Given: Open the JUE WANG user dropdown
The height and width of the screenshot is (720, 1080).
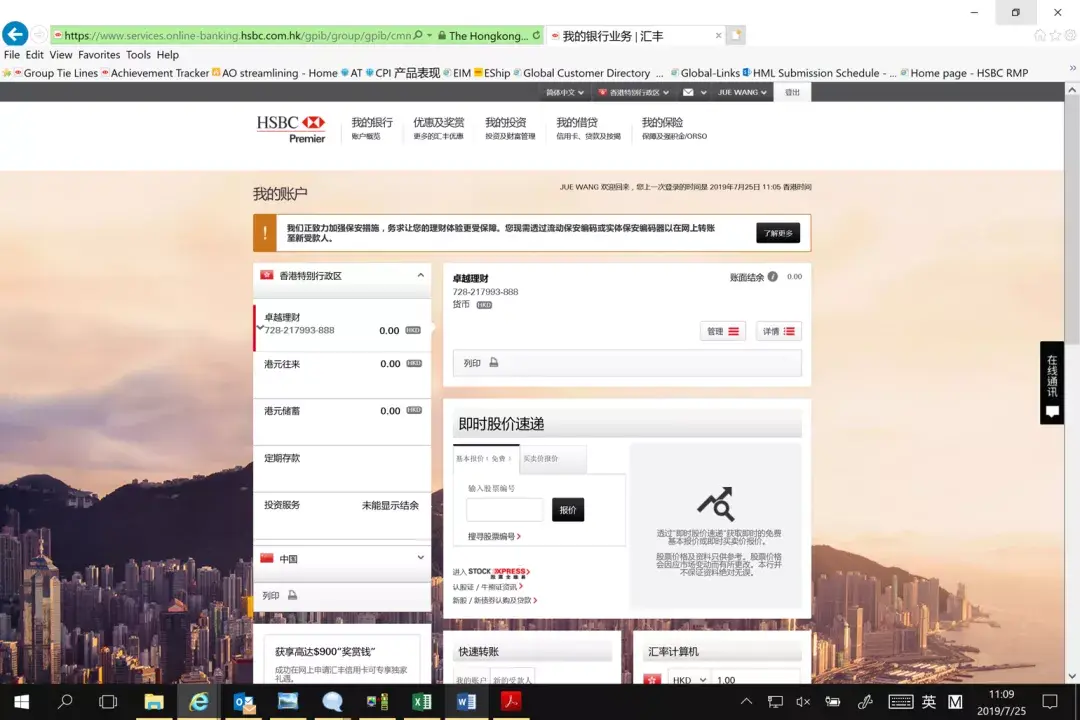Looking at the screenshot, I should (740, 92).
